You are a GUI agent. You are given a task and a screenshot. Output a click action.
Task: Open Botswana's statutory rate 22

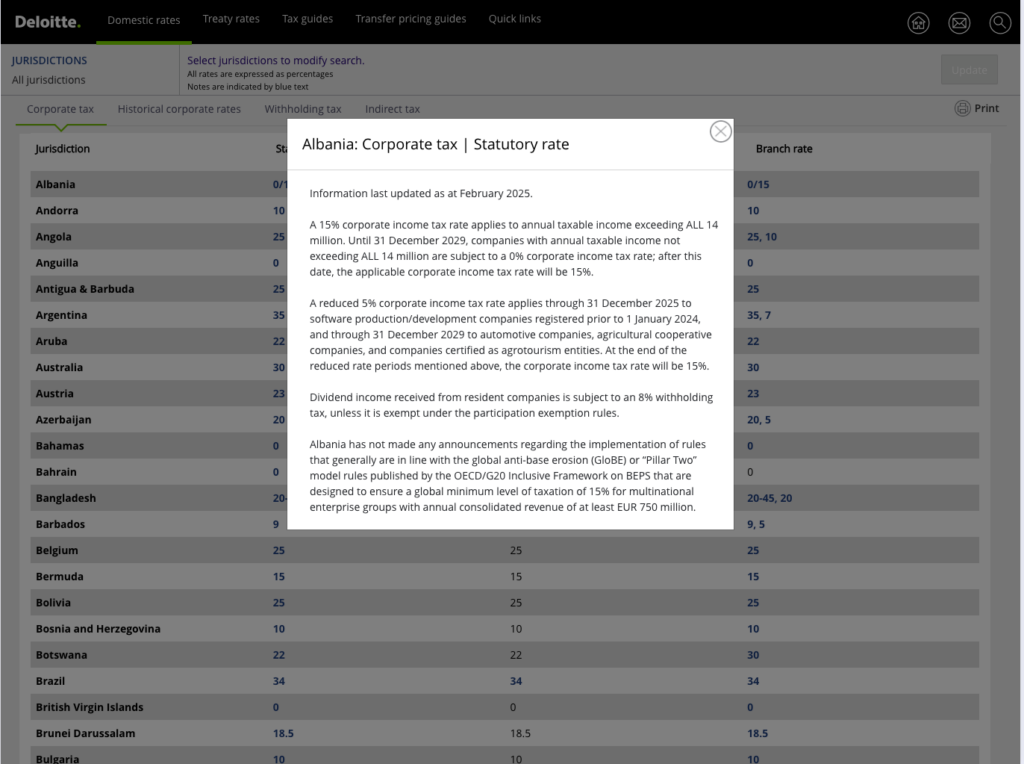tap(279, 655)
